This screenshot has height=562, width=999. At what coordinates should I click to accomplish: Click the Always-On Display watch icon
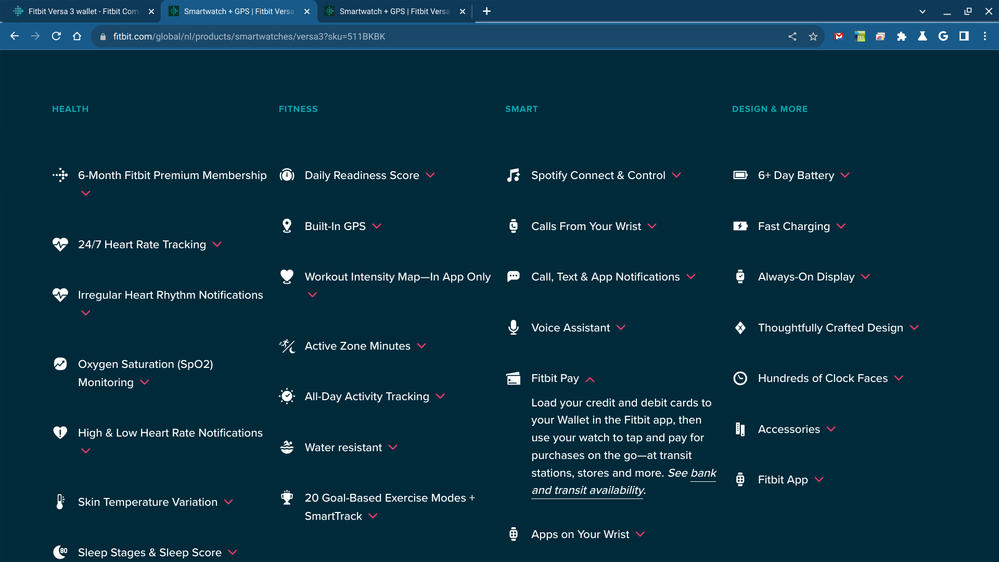(x=740, y=277)
